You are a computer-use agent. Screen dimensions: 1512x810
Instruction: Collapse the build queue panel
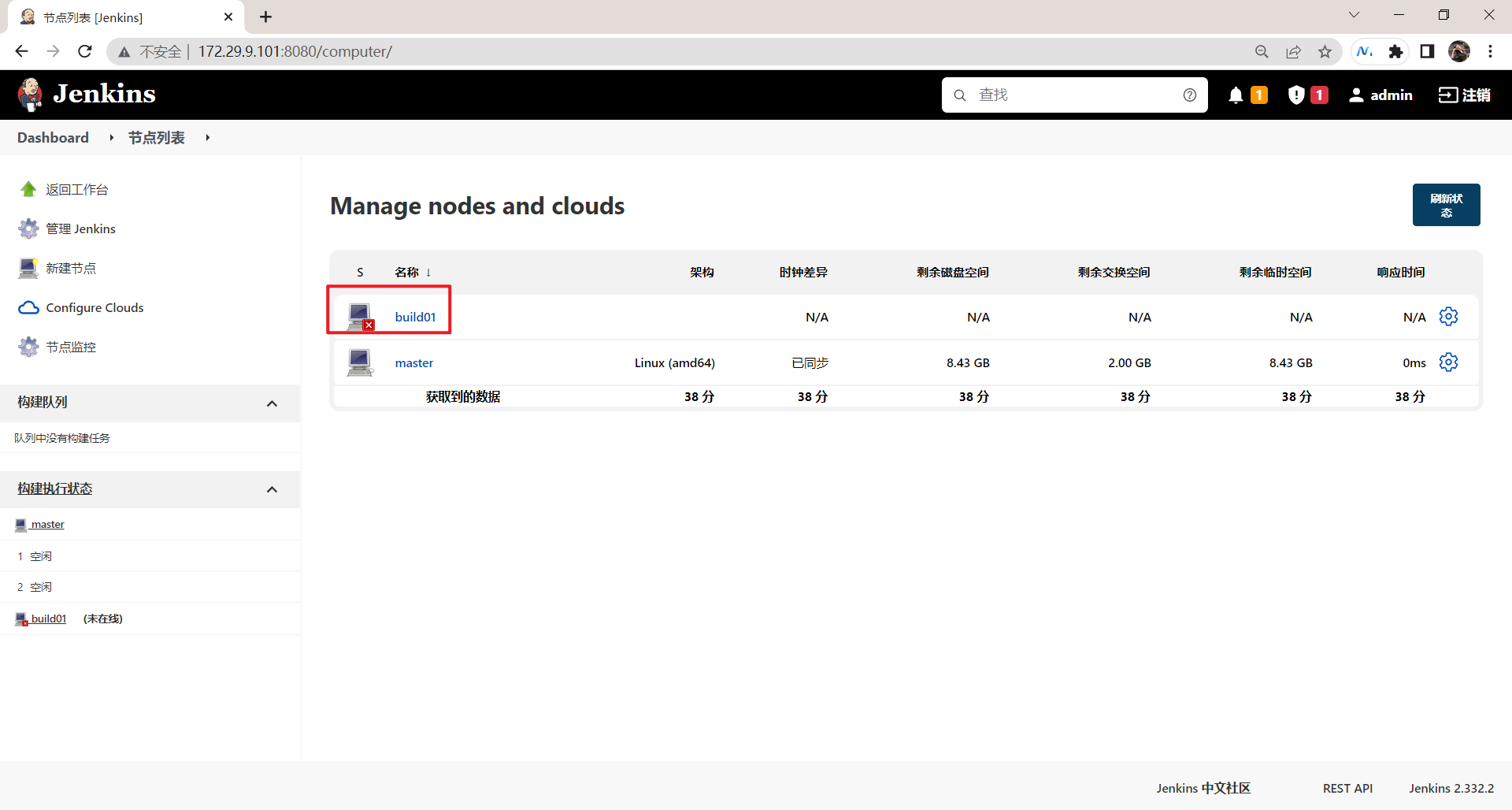click(272, 403)
